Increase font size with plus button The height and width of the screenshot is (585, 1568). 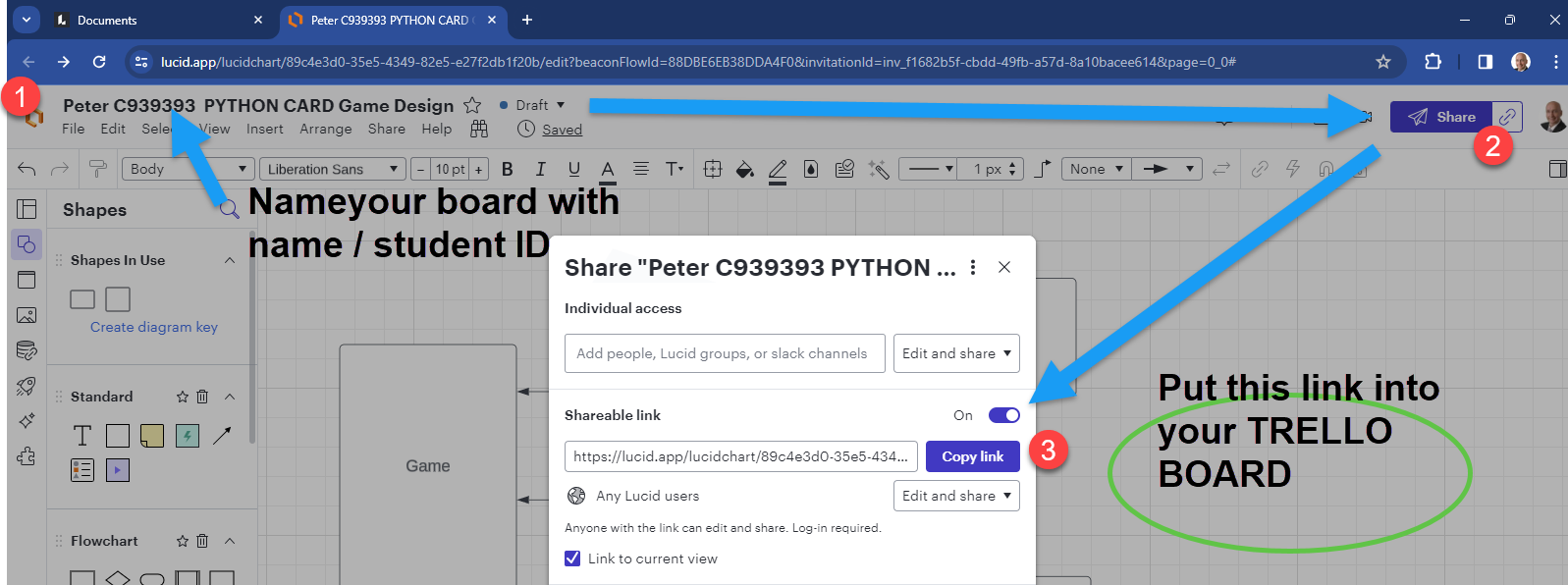pos(479,169)
